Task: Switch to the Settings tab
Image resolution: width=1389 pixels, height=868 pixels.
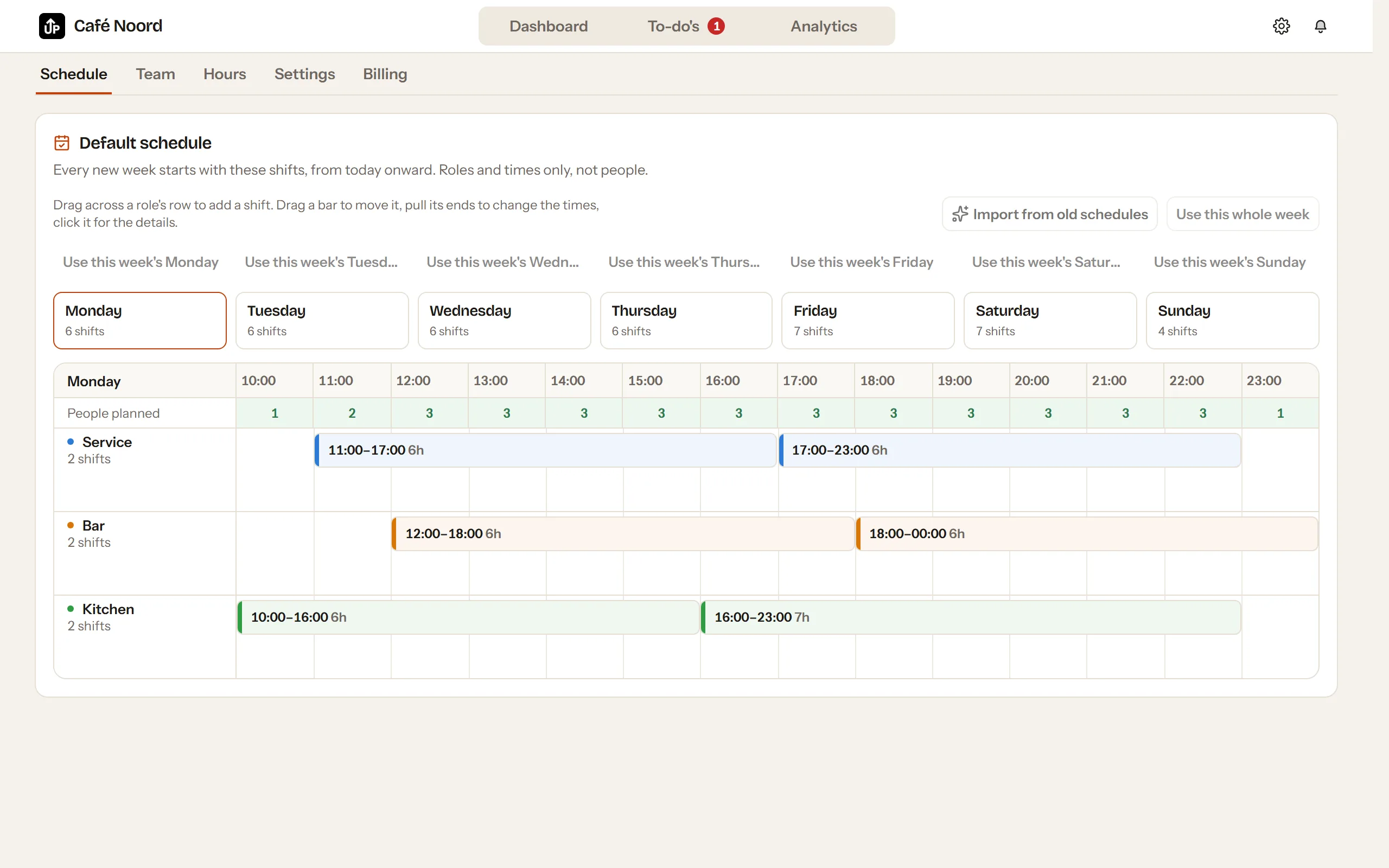Action: click(304, 74)
